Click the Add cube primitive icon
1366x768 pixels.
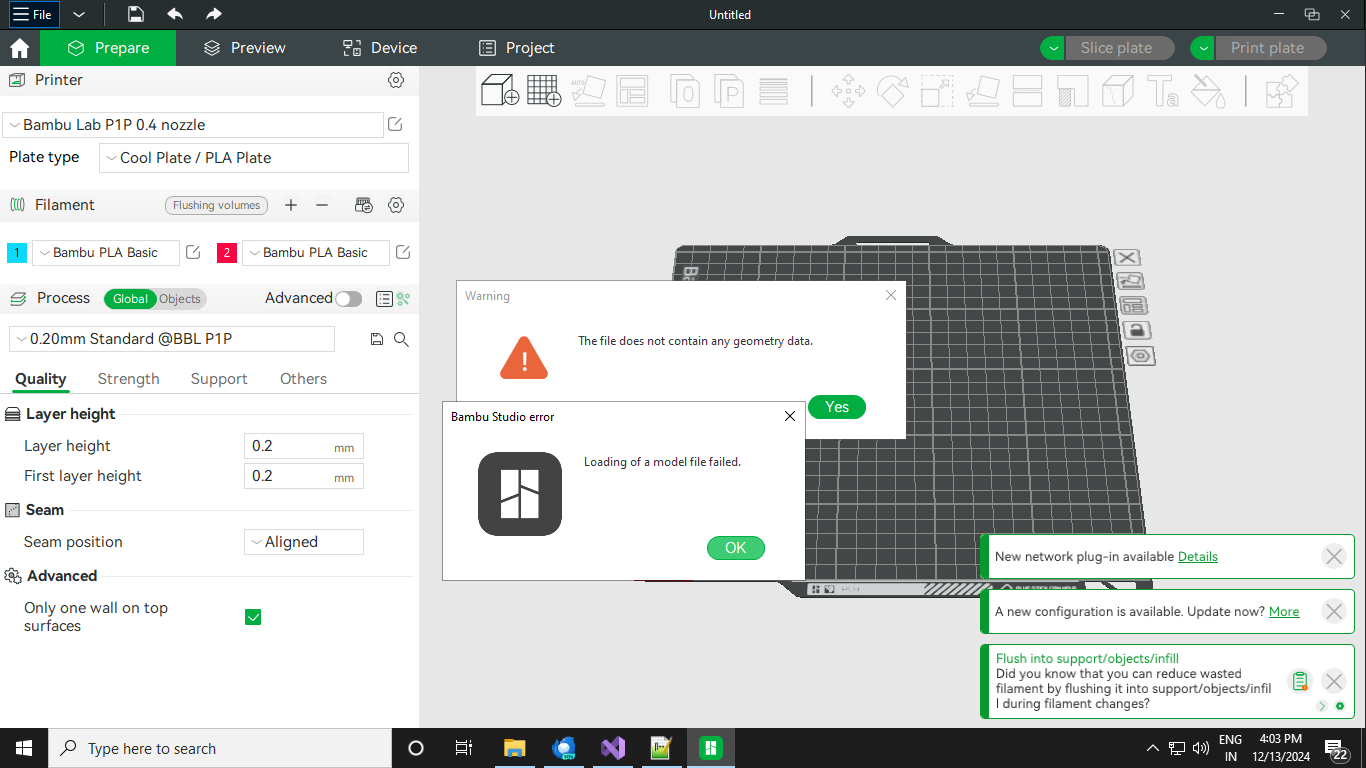pyautogui.click(x=499, y=91)
